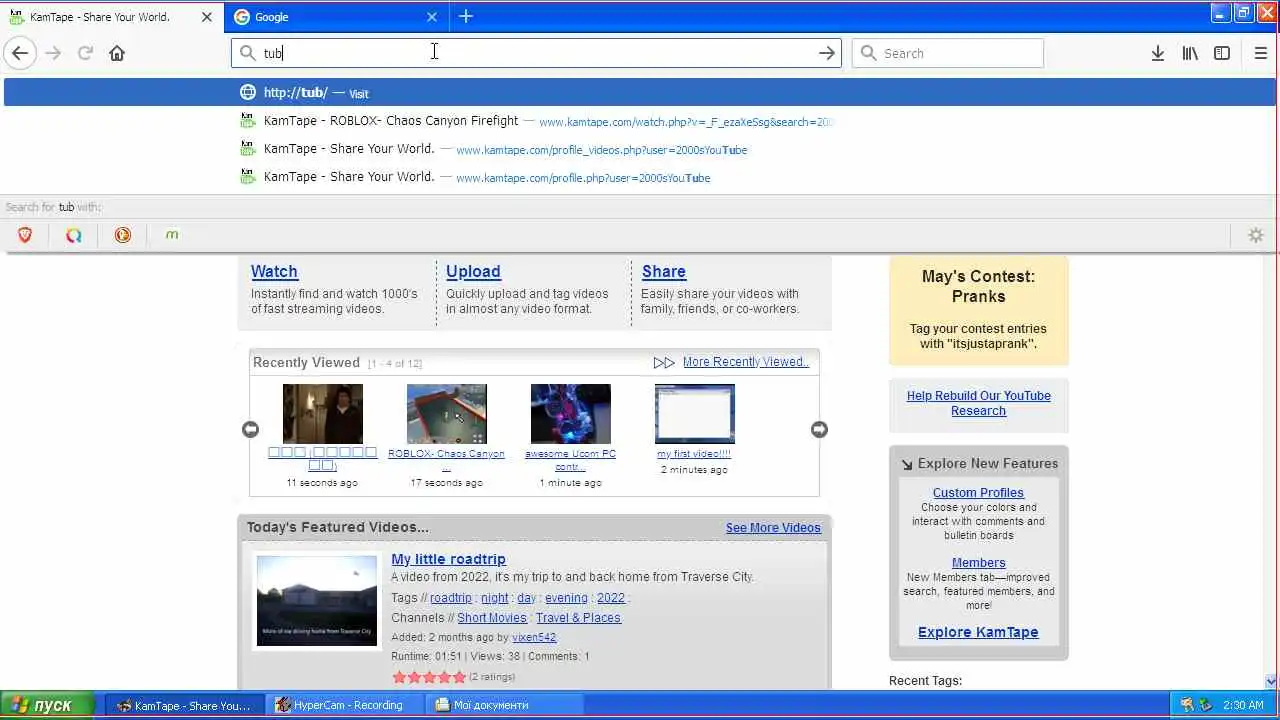Click the evening tag link

point(566,598)
